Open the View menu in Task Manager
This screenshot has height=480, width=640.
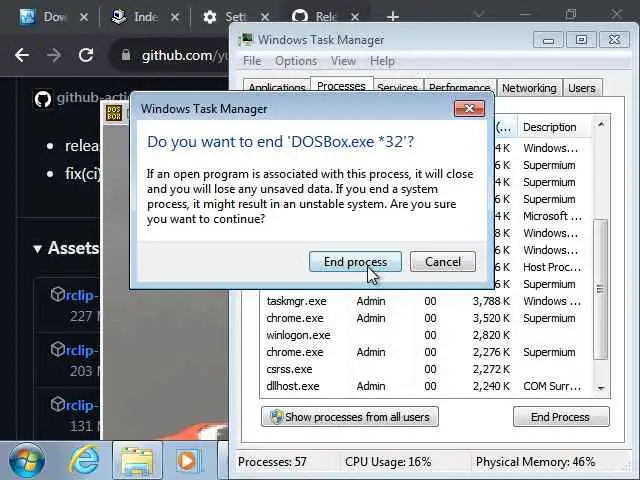[343, 61]
